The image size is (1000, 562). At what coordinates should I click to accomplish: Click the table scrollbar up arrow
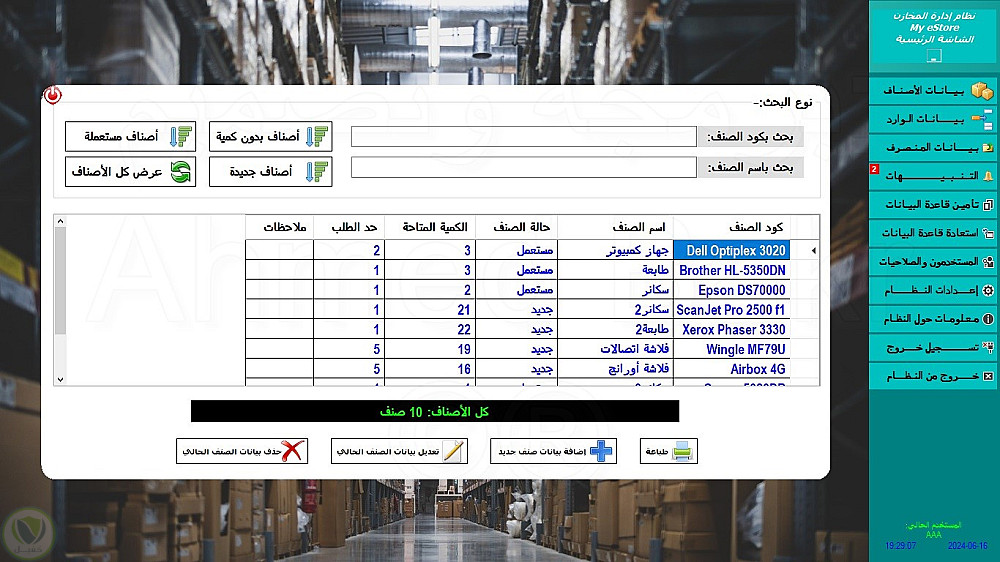point(60,221)
